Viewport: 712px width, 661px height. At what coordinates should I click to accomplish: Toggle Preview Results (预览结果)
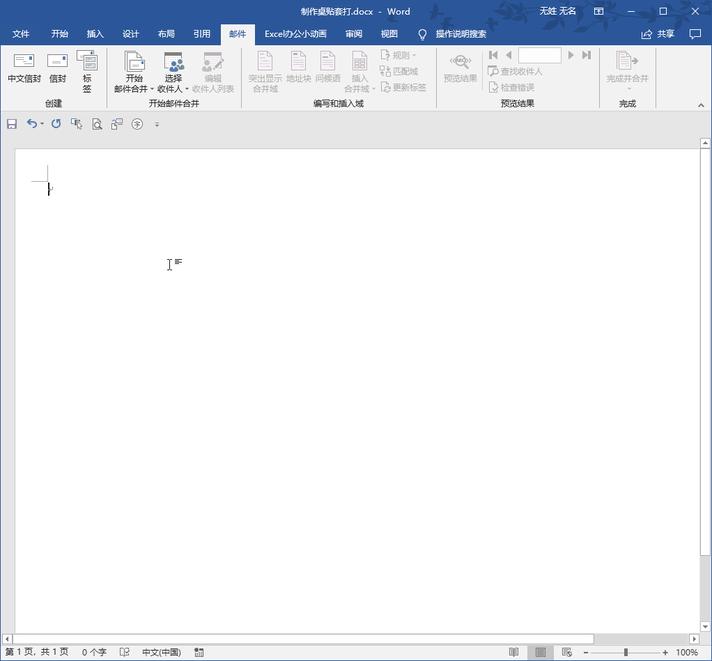point(460,68)
